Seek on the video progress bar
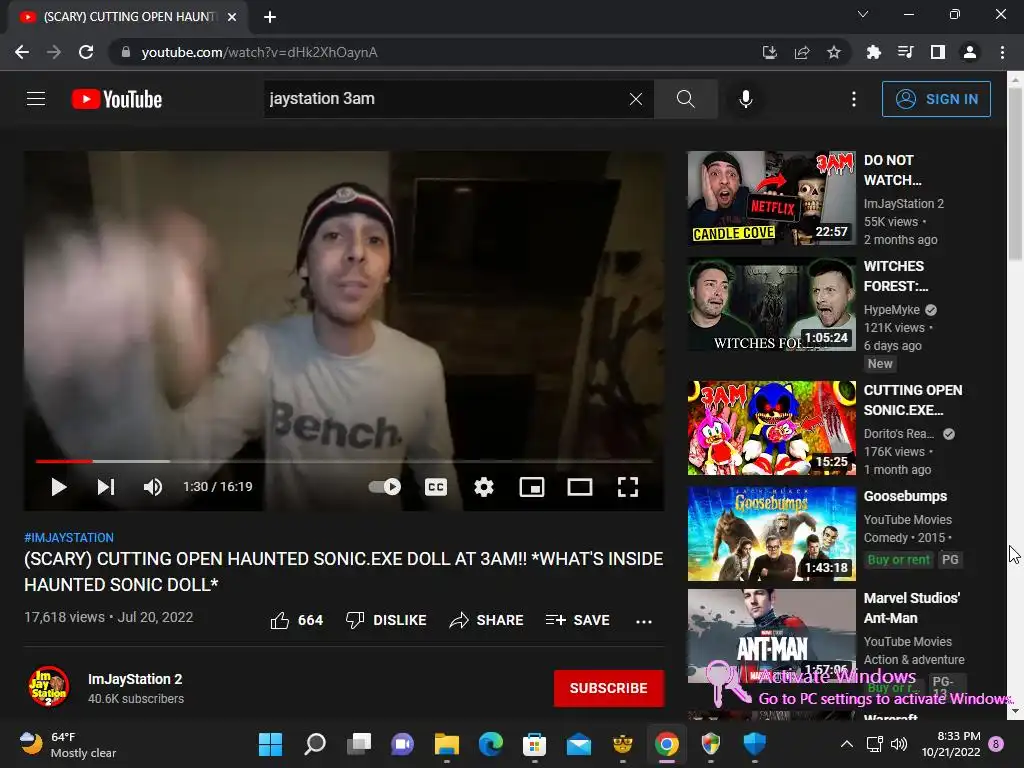Image resolution: width=1024 pixels, height=768 pixels. (x=344, y=461)
